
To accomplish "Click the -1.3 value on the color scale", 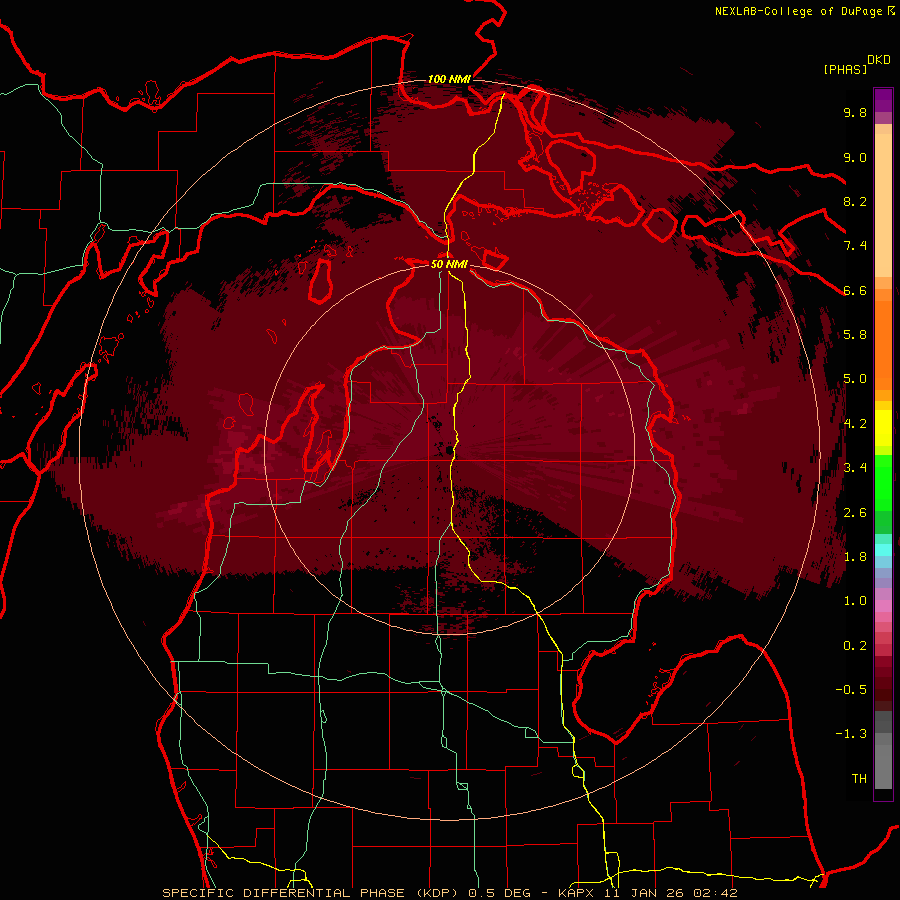I will click(x=851, y=734).
